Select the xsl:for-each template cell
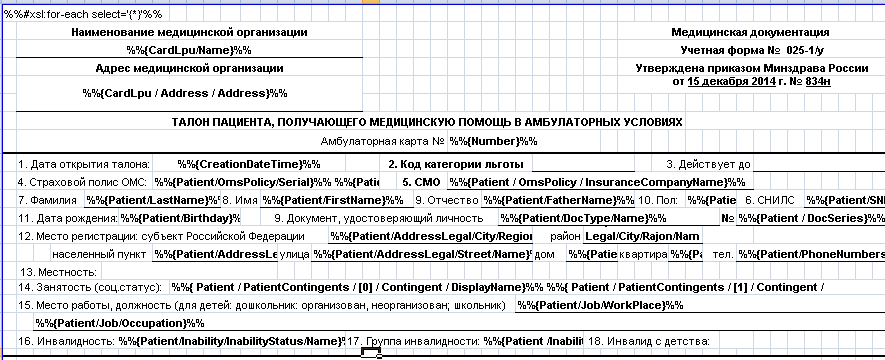The image size is (885, 360). coord(84,15)
